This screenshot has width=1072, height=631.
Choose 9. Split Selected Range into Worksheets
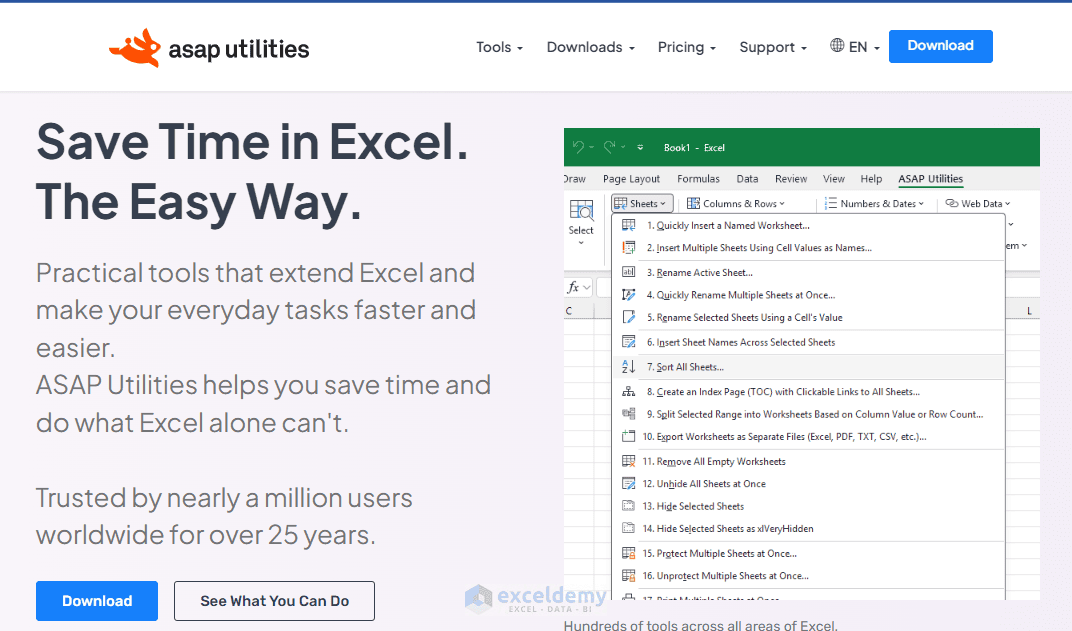809,414
